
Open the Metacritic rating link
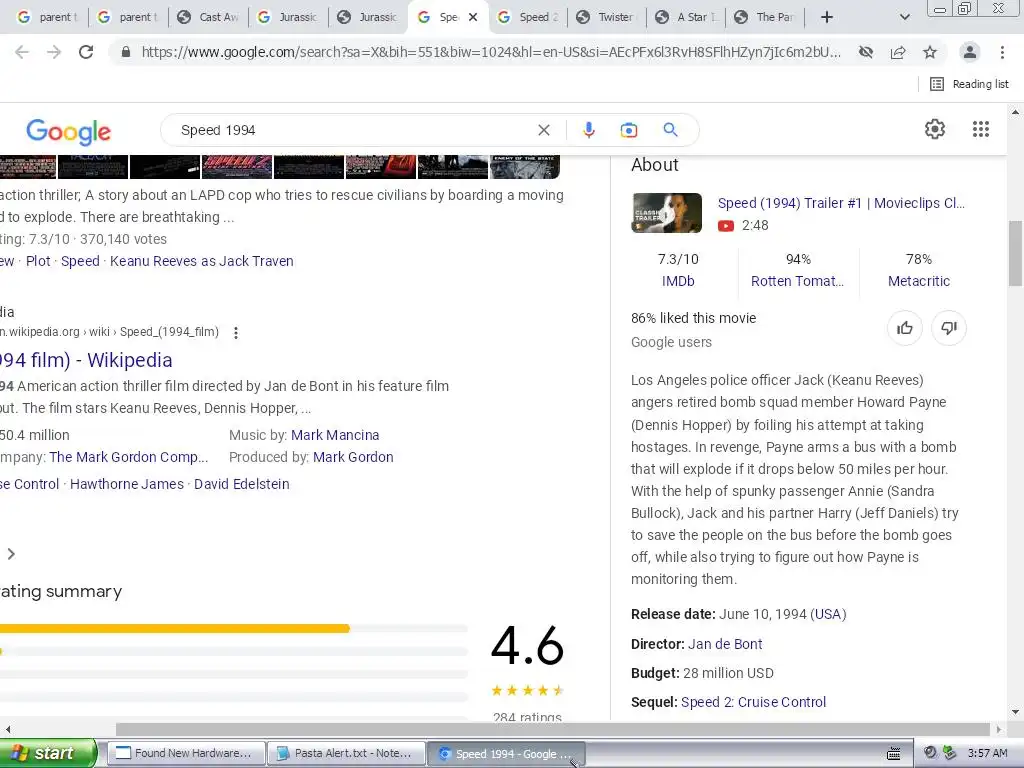point(918,281)
